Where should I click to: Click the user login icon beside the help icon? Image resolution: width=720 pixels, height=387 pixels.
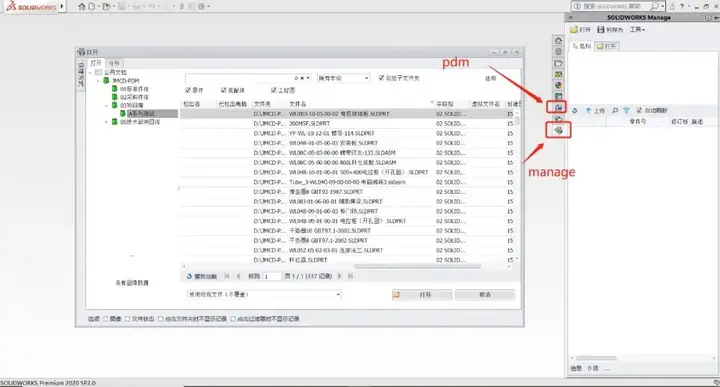672,6
